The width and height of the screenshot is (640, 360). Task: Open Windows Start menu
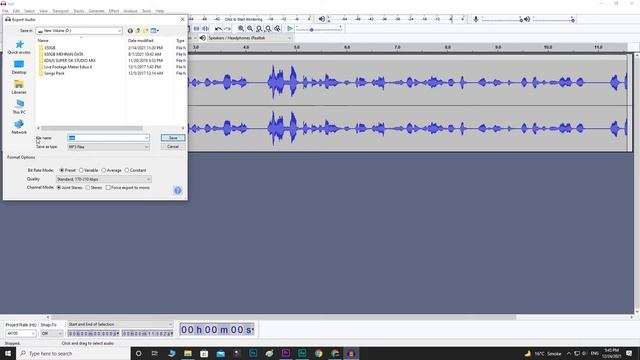[x=8, y=353]
